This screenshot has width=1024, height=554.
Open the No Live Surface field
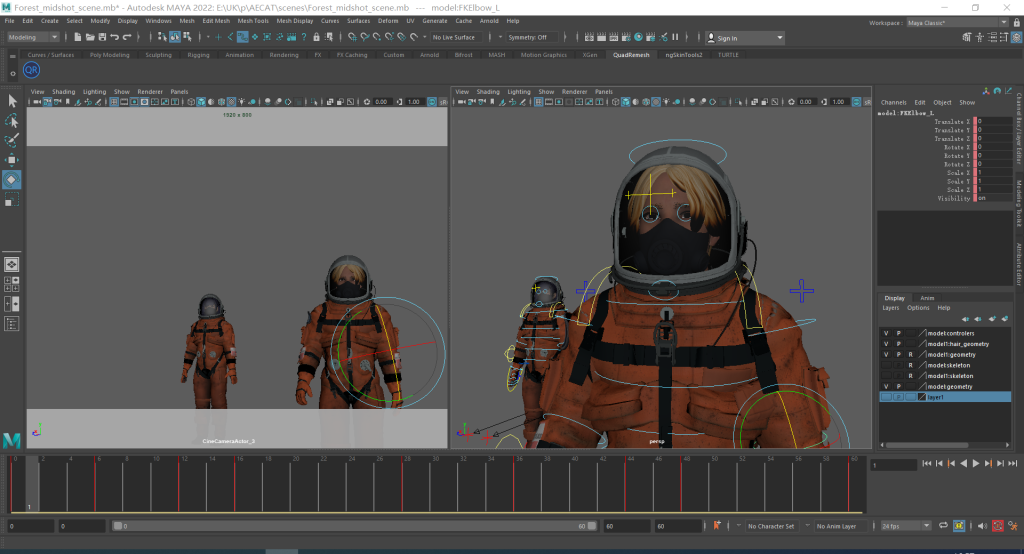(x=456, y=37)
